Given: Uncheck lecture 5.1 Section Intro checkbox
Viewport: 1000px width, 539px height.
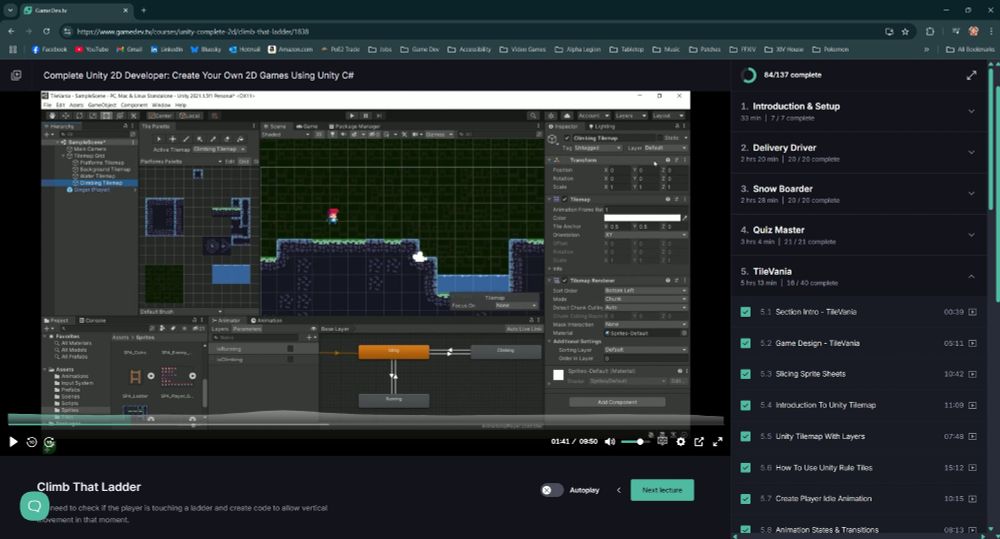Looking at the screenshot, I should tap(746, 312).
